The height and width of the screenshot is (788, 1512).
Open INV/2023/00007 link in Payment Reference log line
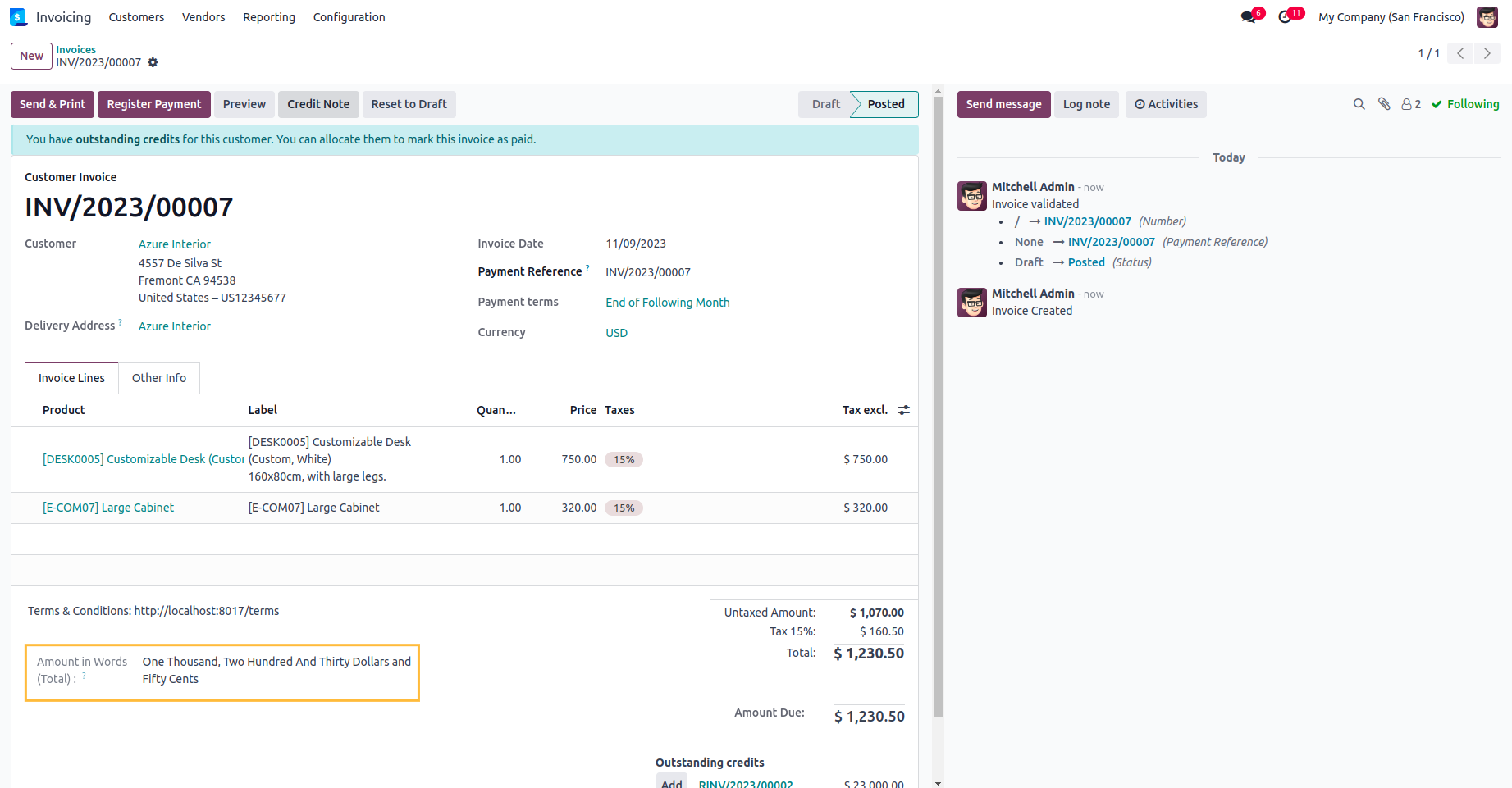point(1112,242)
